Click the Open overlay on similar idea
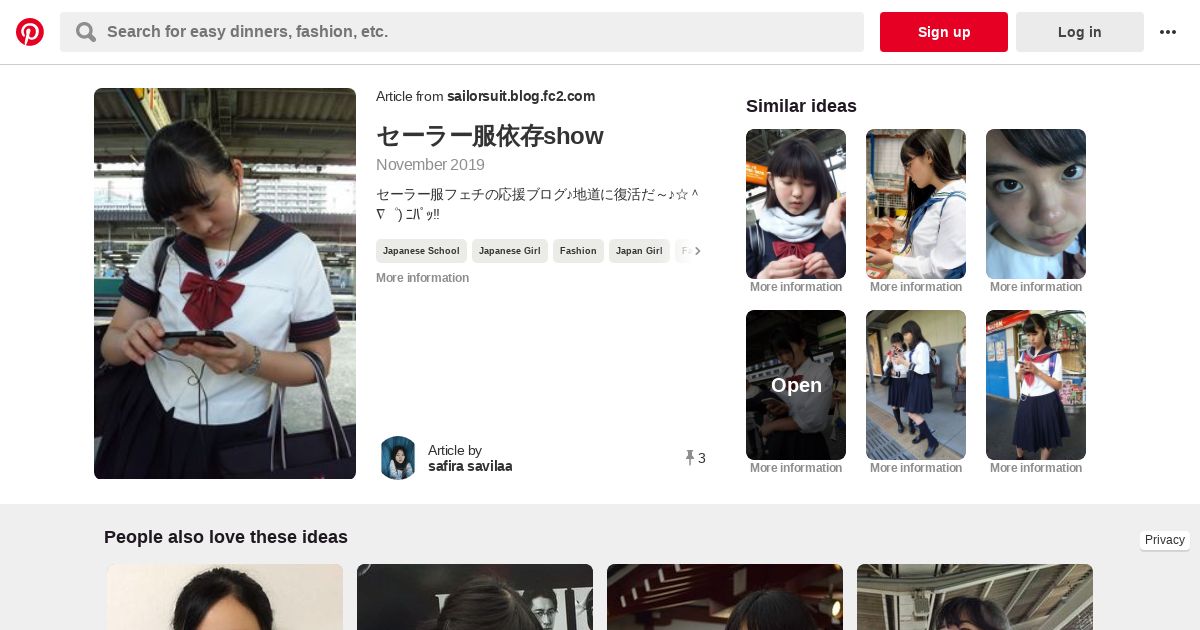 pyautogui.click(x=796, y=385)
